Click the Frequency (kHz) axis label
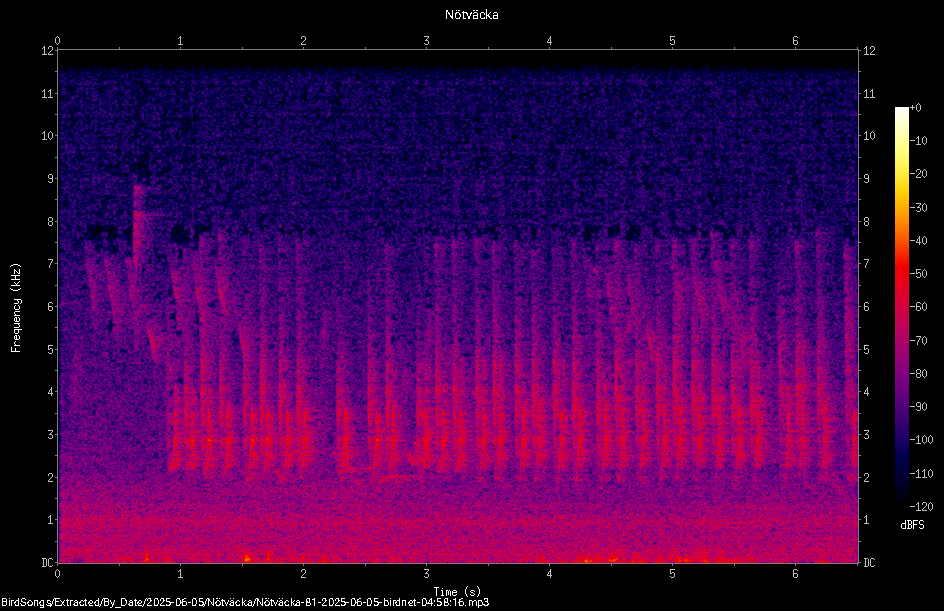Viewport: 944px width, 611px height. [x=16, y=307]
